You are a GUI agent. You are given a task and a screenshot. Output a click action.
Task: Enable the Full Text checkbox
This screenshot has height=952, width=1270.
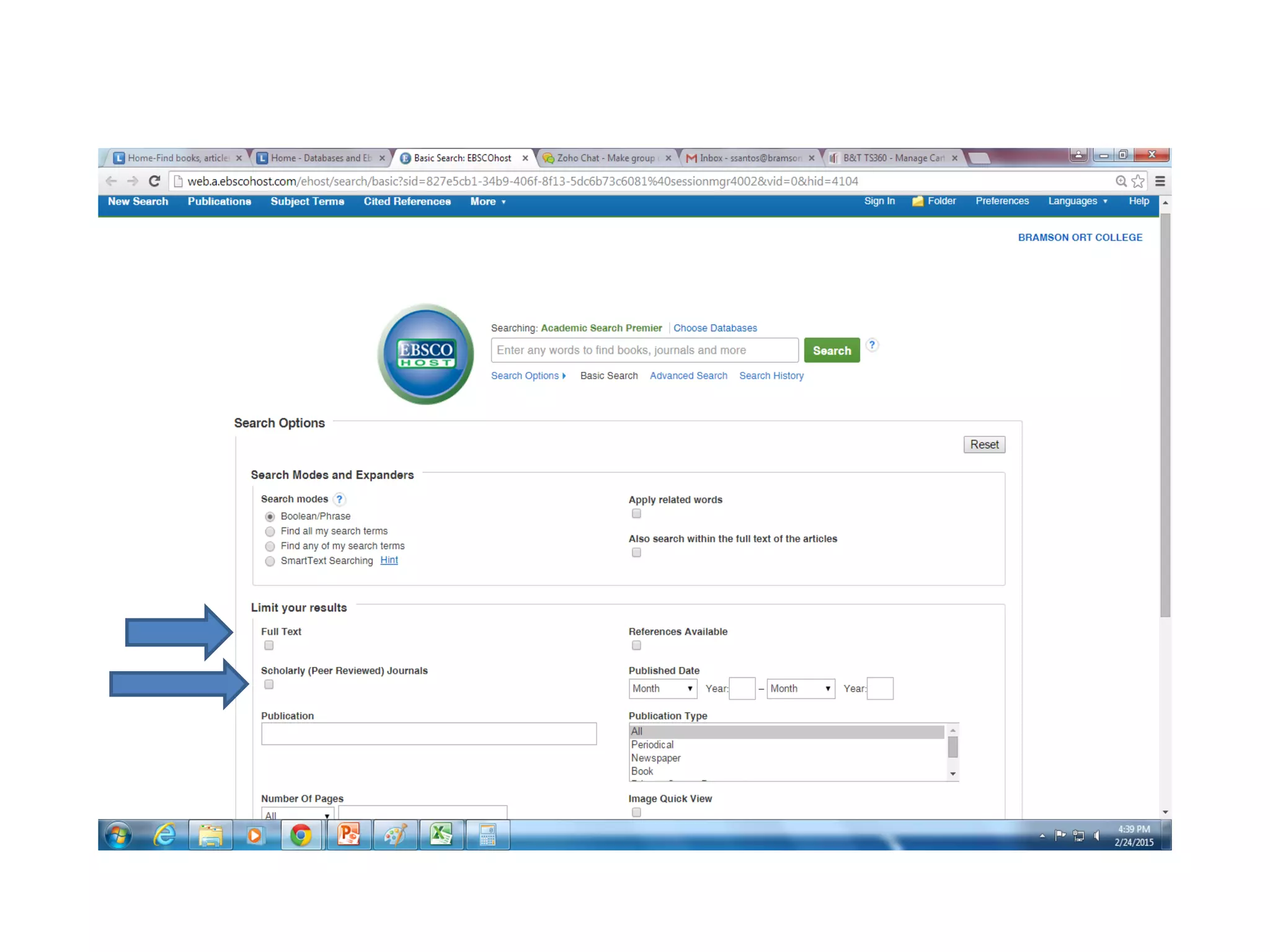(269, 646)
